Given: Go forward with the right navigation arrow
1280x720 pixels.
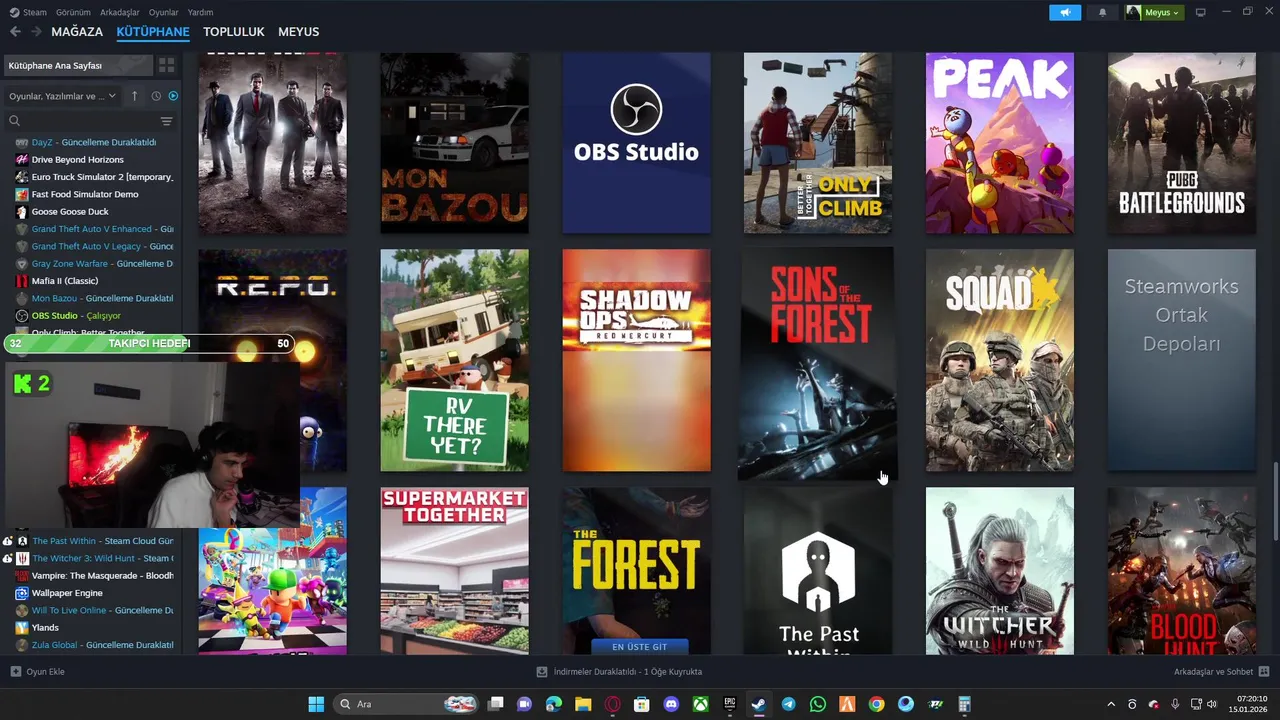Looking at the screenshot, I should click(36, 32).
